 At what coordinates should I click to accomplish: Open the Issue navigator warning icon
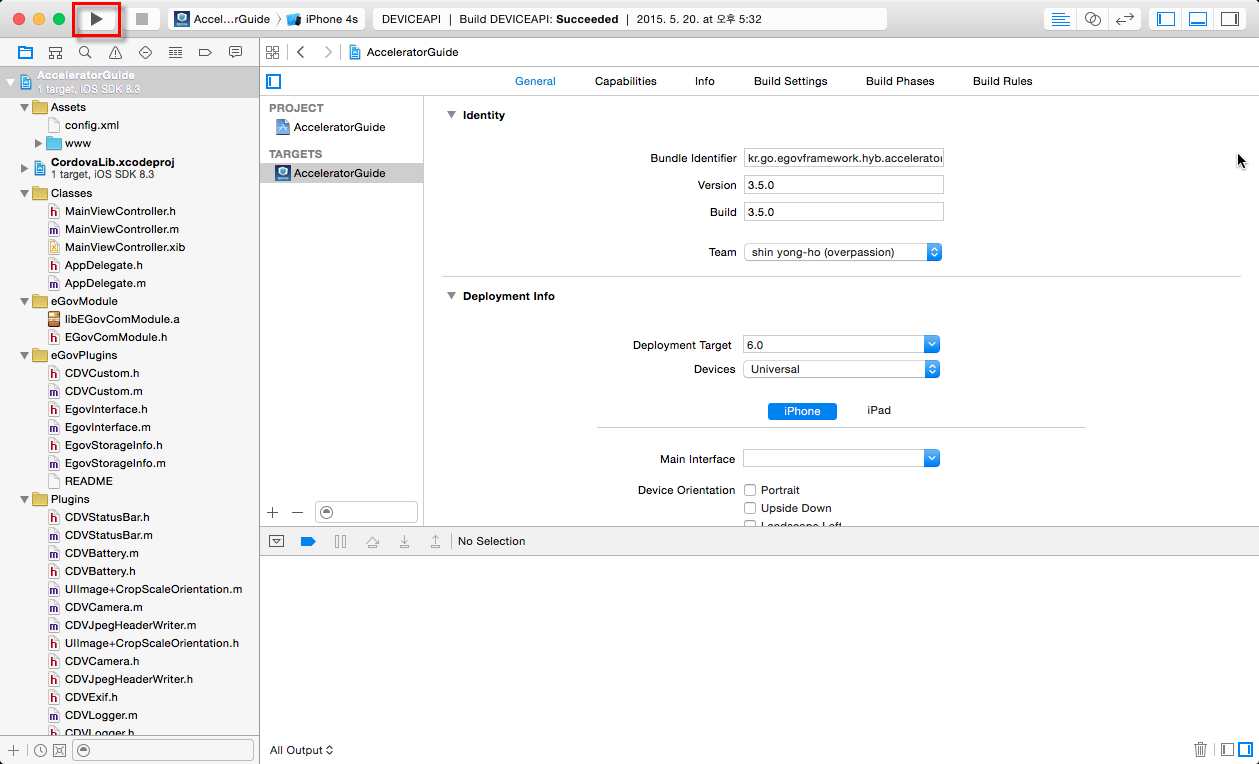116,52
